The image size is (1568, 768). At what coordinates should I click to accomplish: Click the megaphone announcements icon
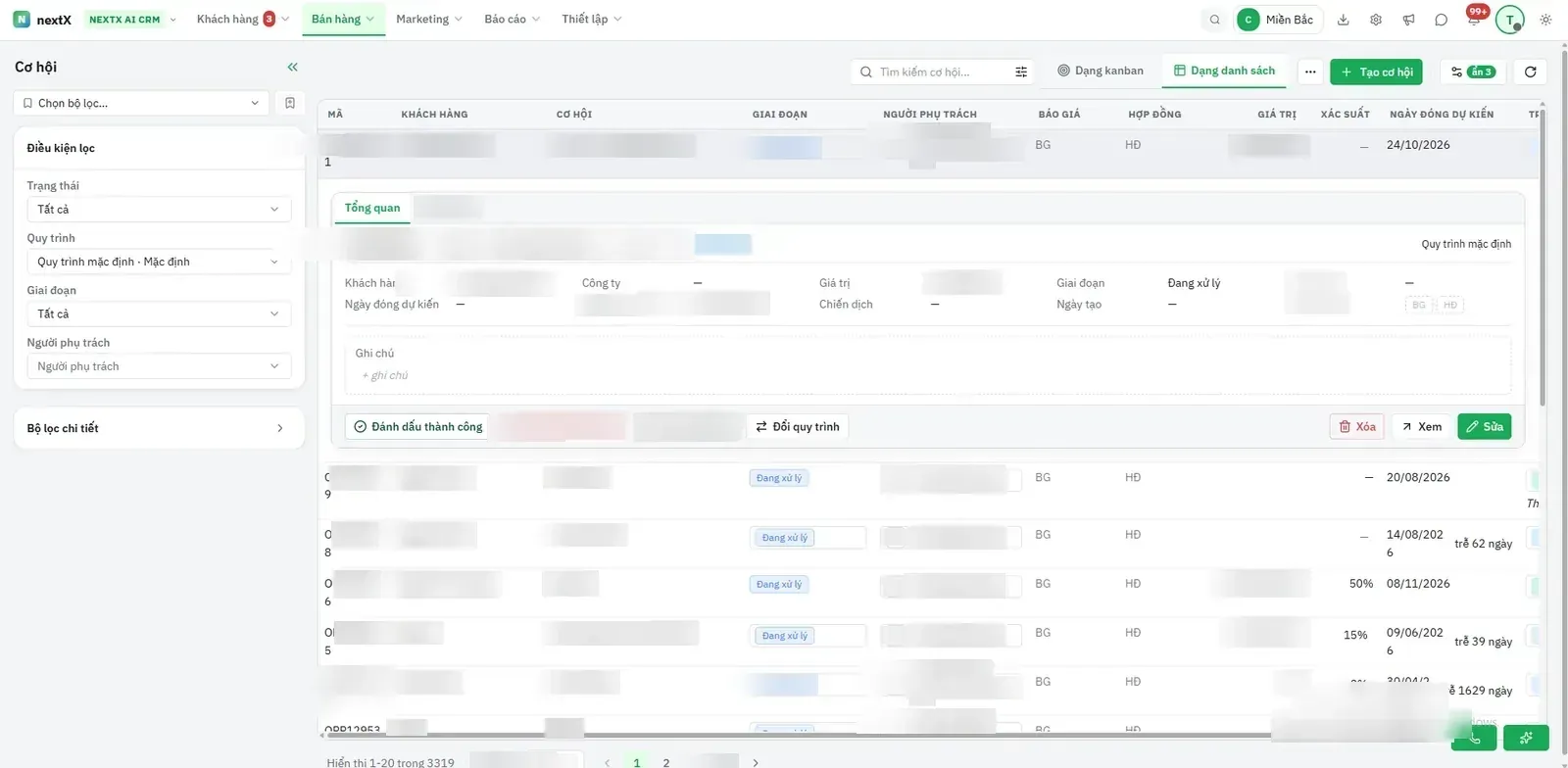pos(1408,20)
